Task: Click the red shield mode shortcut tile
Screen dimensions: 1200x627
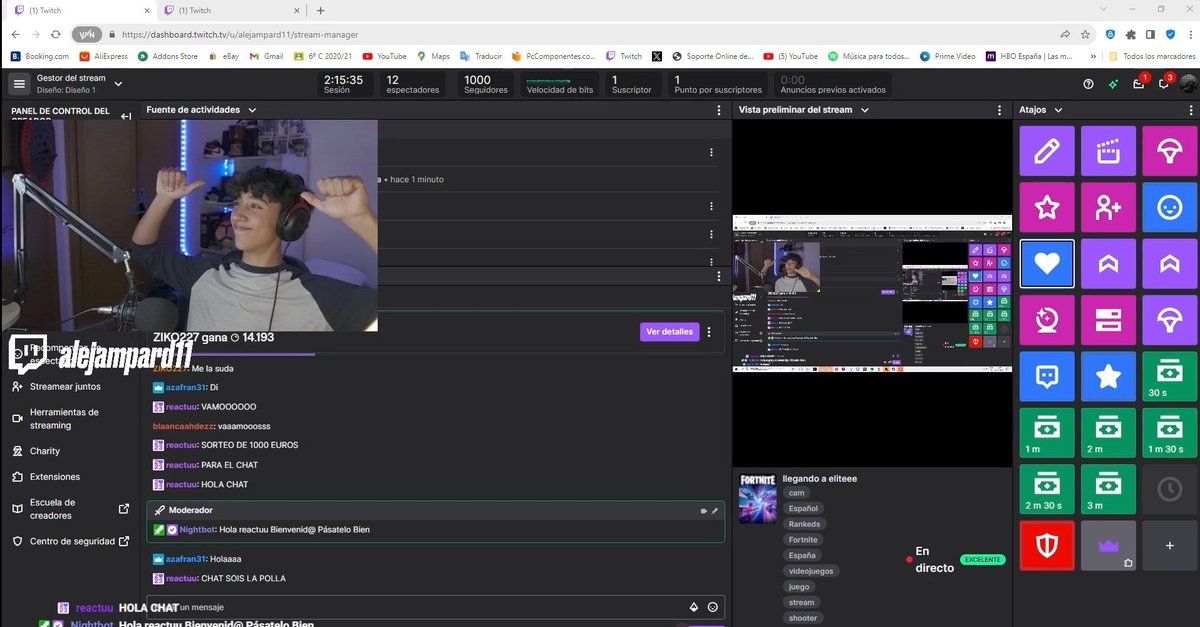Action: click(x=1047, y=546)
